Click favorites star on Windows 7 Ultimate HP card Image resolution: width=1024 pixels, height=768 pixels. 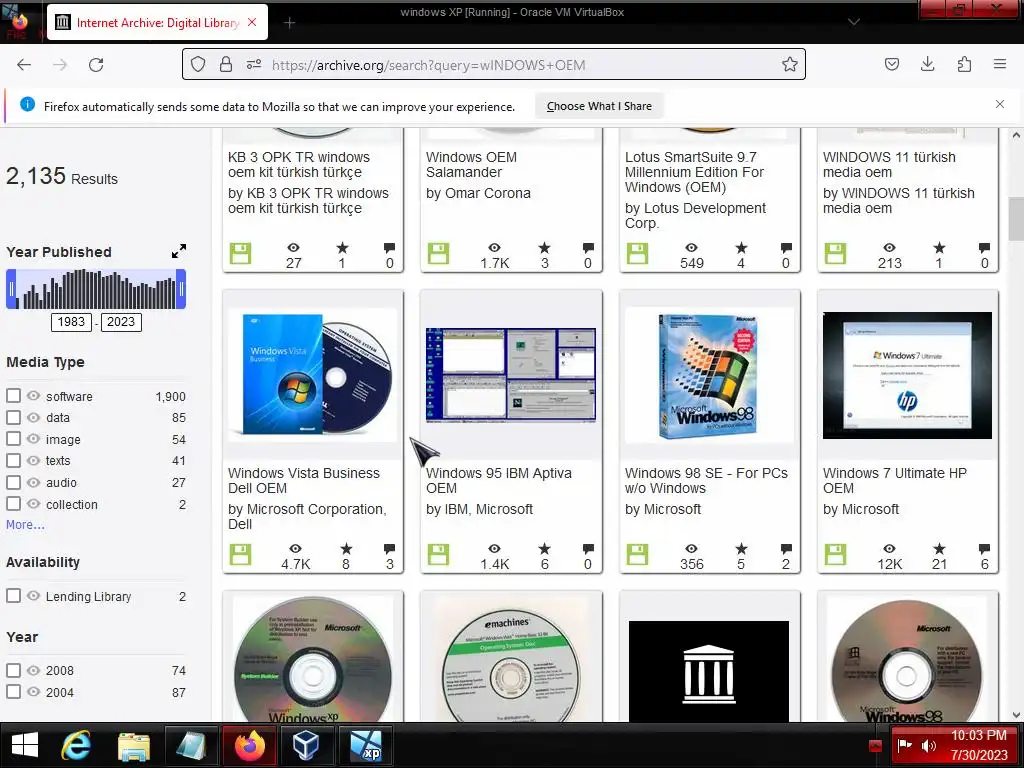pyautogui.click(x=939, y=549)
